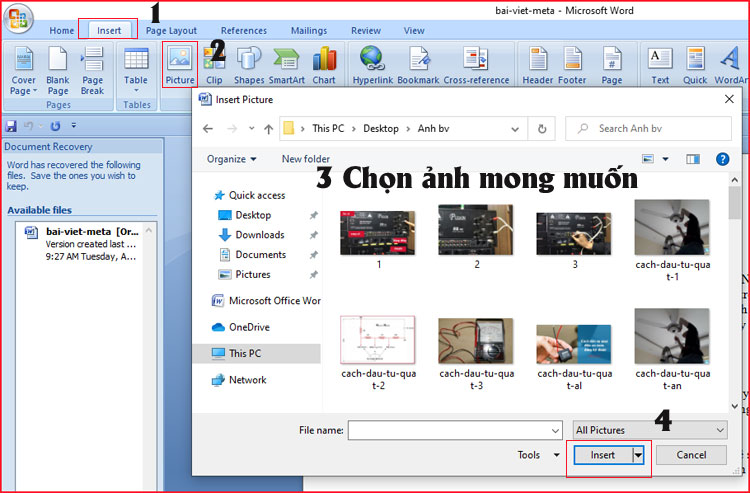Viewport: 750px width, 493px height.
Task: Switch to the Home tab
Action: coord(62,31)
